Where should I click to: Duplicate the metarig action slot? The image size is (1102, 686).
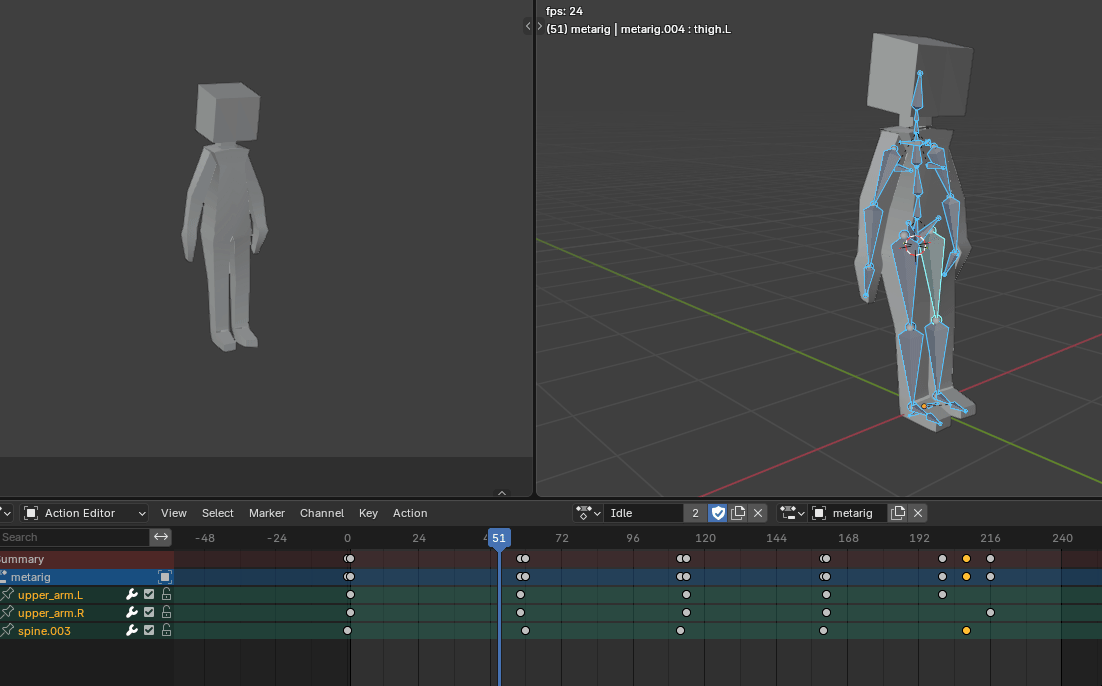pos(898,513)
